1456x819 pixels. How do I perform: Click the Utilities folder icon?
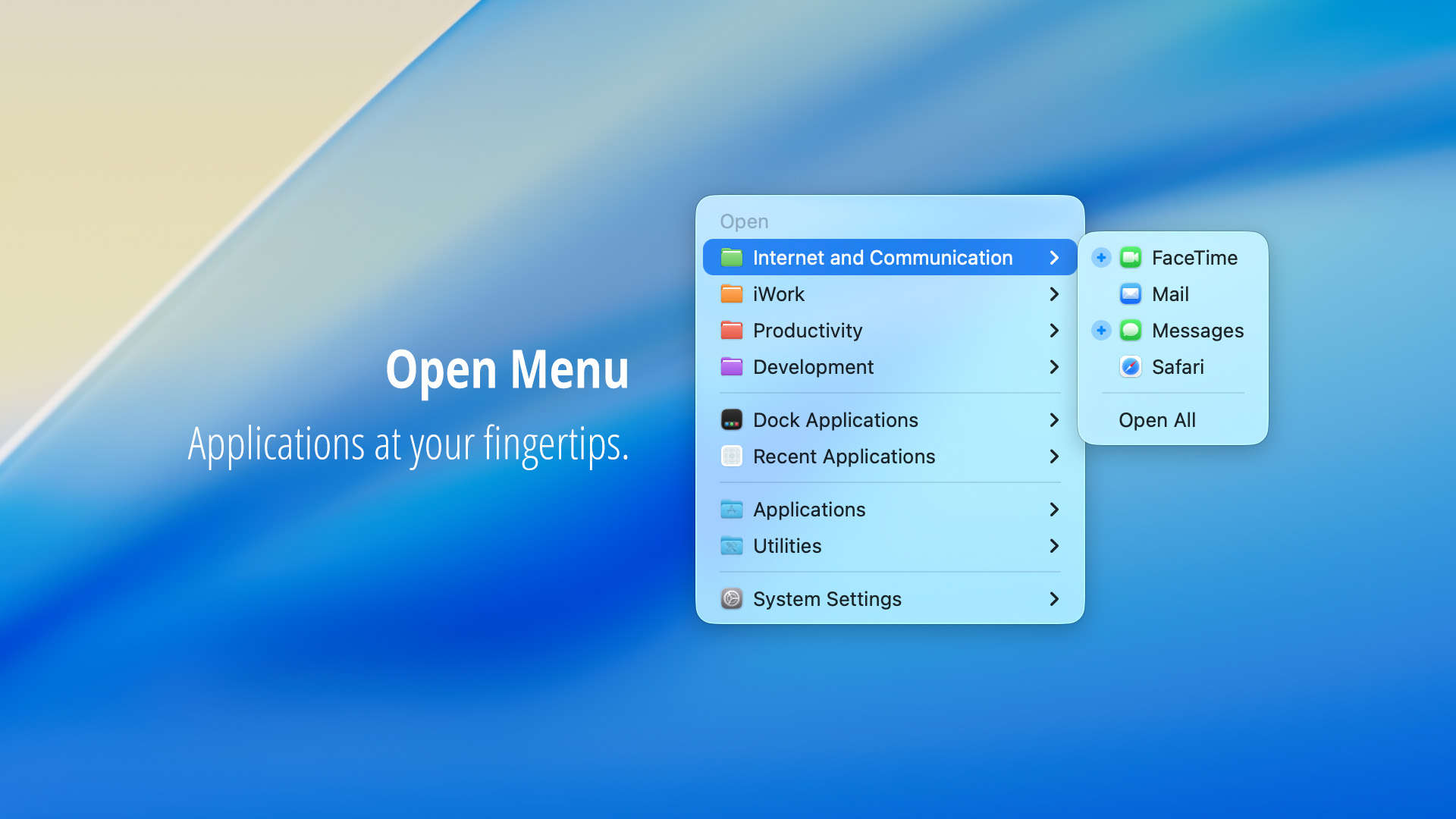coord(732,546)
